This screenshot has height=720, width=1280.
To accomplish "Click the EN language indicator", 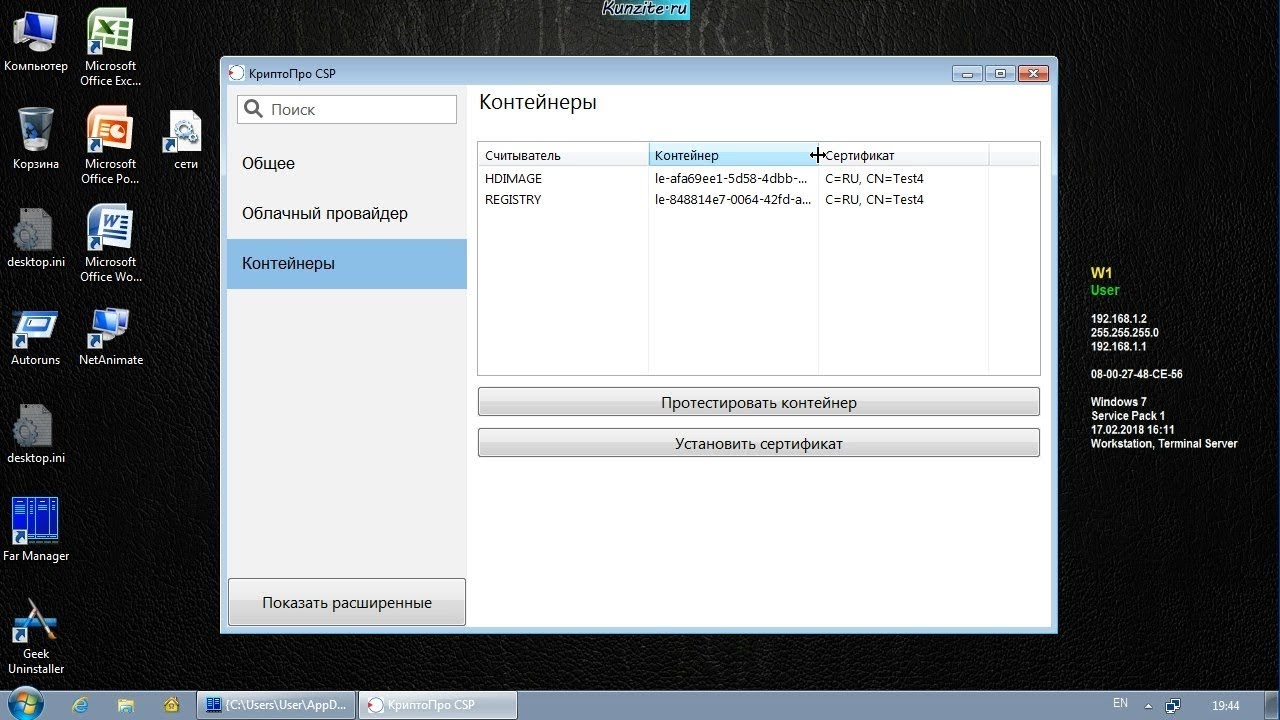I will coord(1121,704).
